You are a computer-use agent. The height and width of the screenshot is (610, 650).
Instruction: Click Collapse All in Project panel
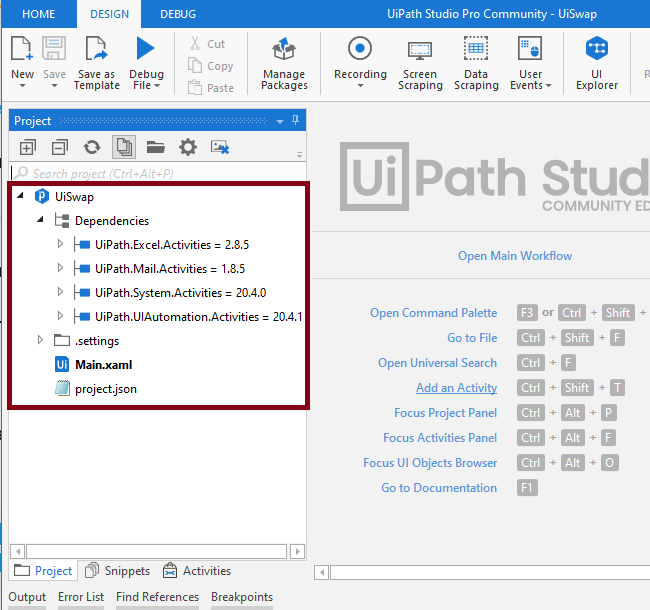pos(60,147)
